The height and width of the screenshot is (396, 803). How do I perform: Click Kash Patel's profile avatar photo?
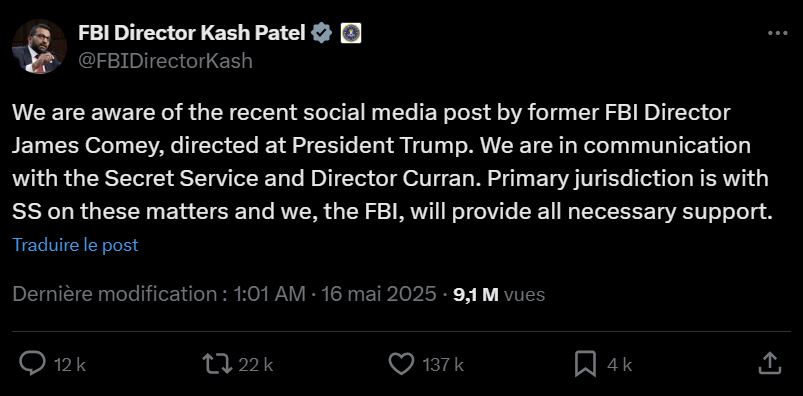[x=39, y=47]
